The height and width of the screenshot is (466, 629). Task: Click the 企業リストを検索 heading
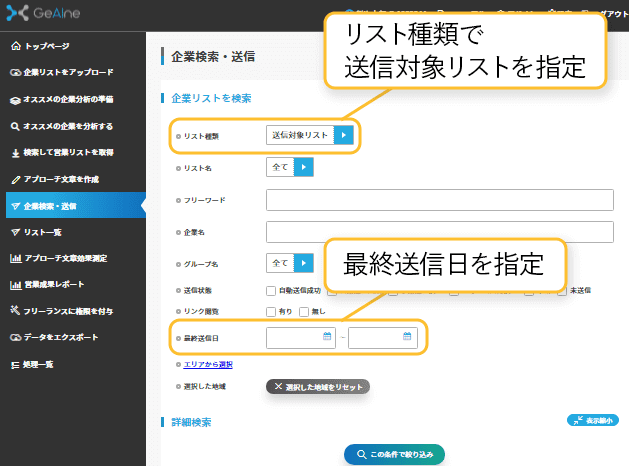click(211, 98)
